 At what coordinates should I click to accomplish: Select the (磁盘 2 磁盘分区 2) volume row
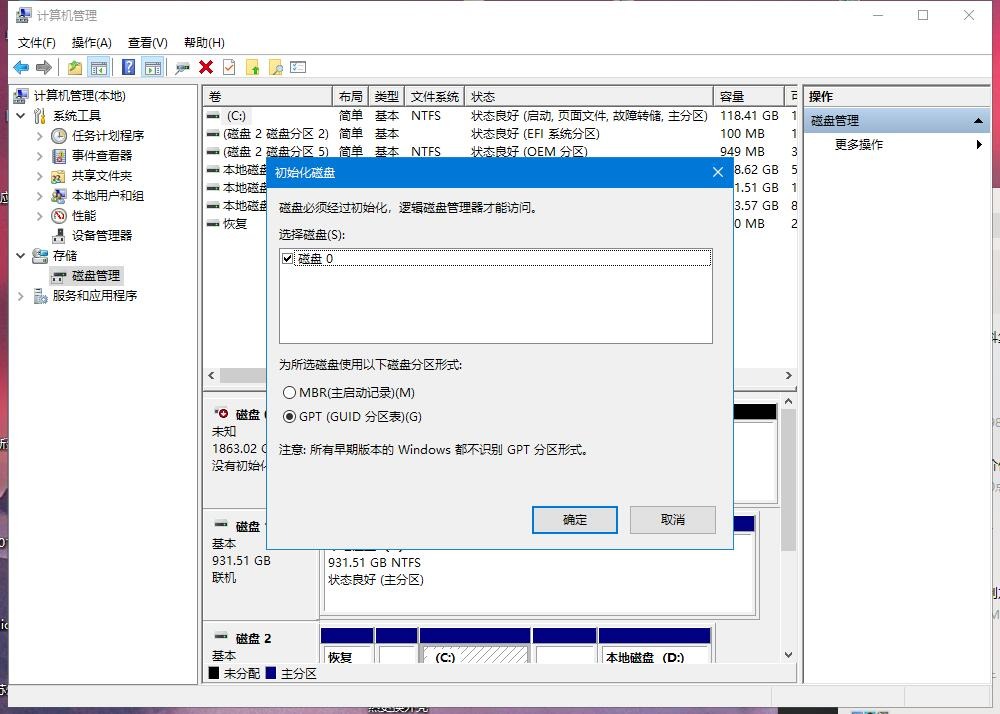501,134
